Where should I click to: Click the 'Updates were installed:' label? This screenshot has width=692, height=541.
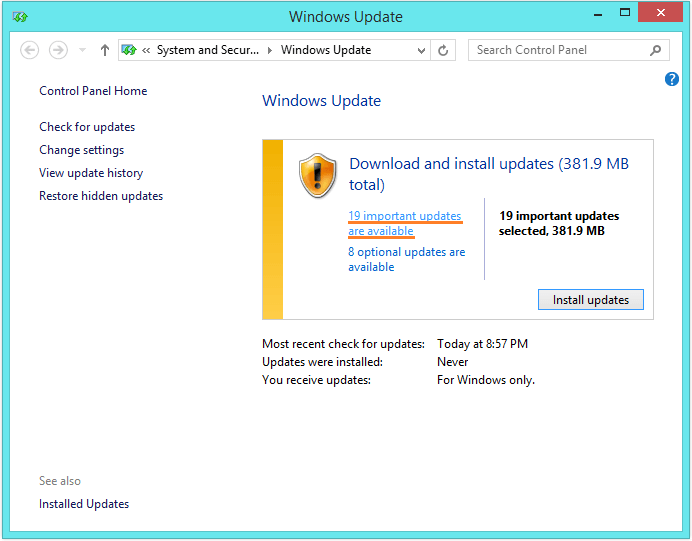[322, 362]
